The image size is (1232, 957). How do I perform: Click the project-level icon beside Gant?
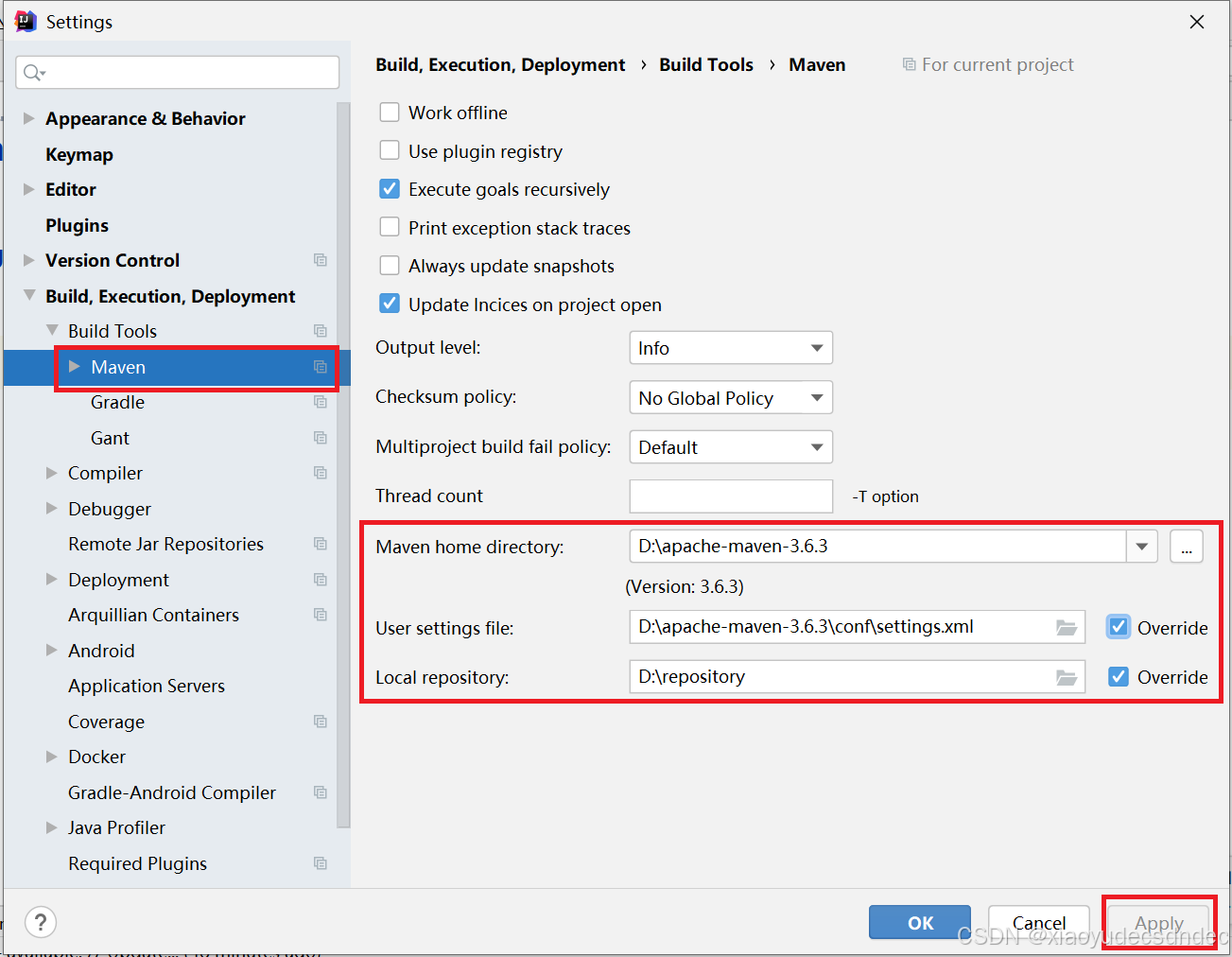click(321, 438)
